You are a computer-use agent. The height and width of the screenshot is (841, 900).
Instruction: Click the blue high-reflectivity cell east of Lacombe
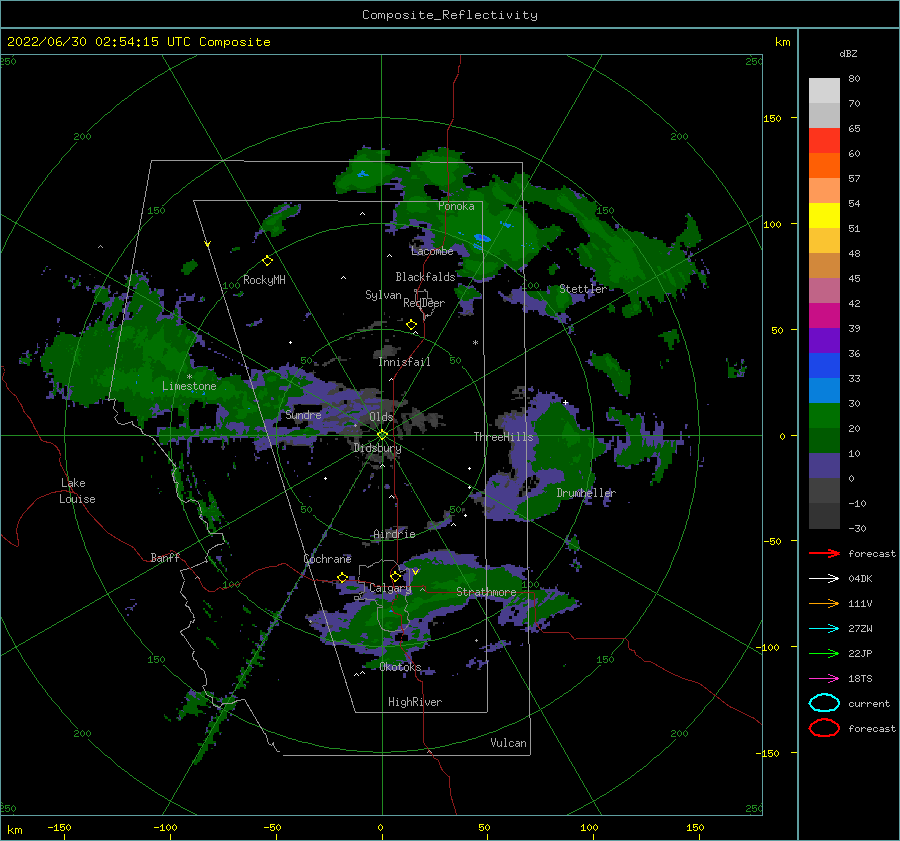coord(482,237)
